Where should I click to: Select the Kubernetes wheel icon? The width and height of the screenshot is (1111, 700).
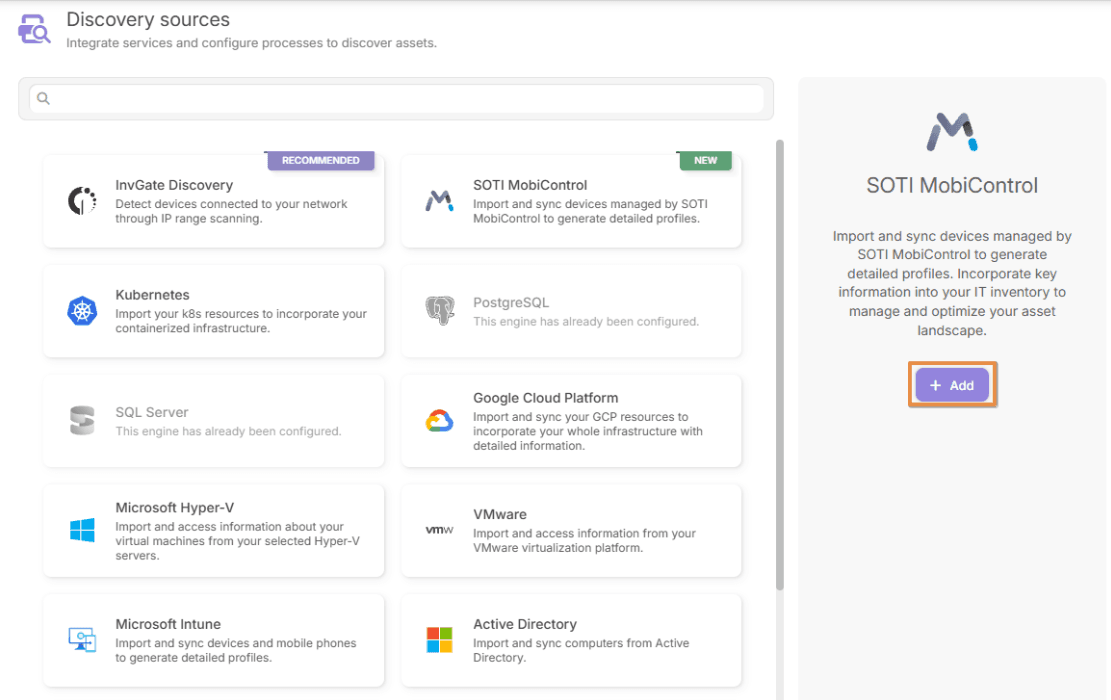click(x=82, y=311)
